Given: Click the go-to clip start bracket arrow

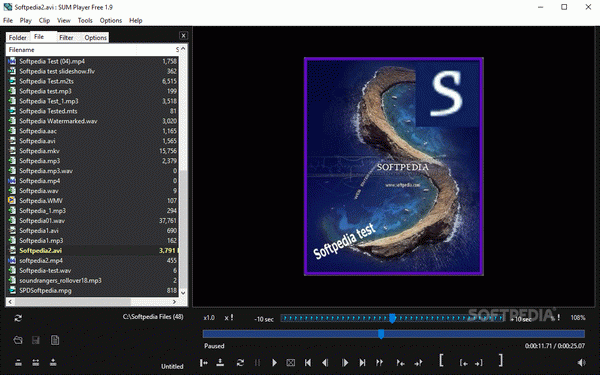Looking at the screenshot, I should tap(464, 363).
